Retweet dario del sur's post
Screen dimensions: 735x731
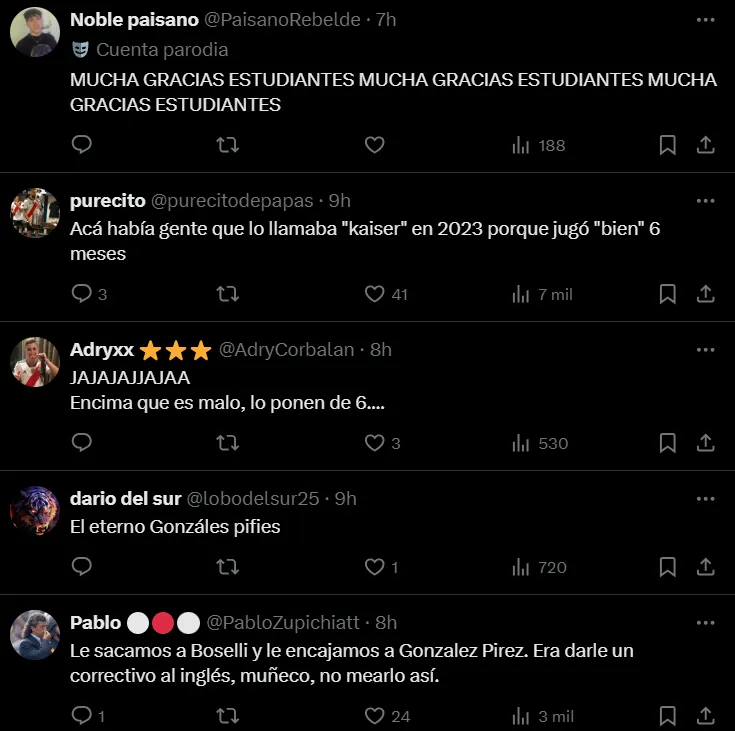coord(228,567)
